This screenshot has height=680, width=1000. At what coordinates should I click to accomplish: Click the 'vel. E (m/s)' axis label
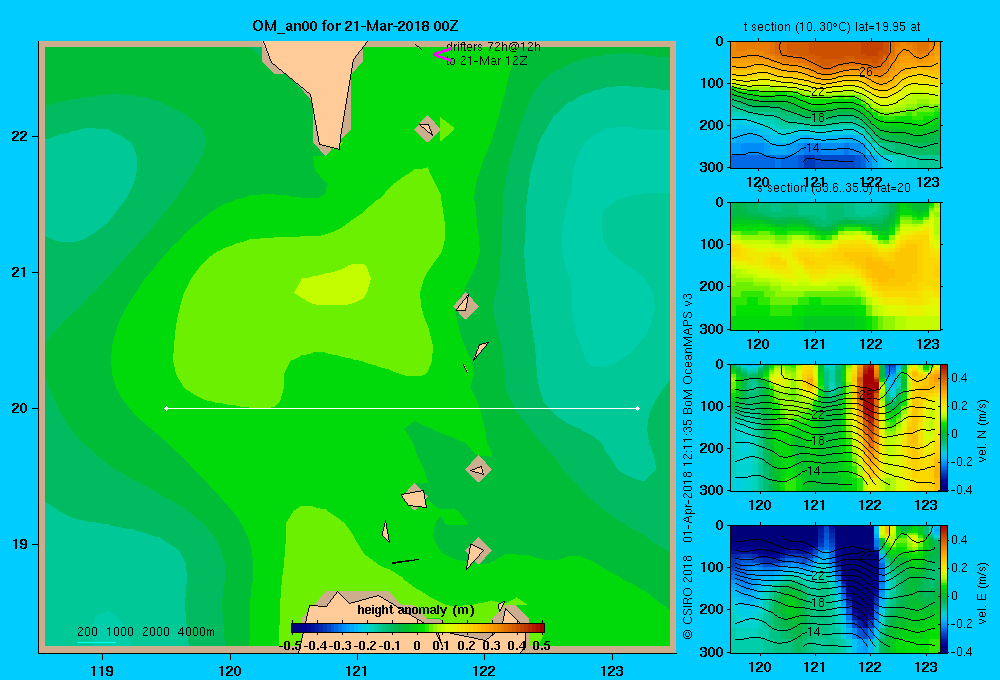983,593
